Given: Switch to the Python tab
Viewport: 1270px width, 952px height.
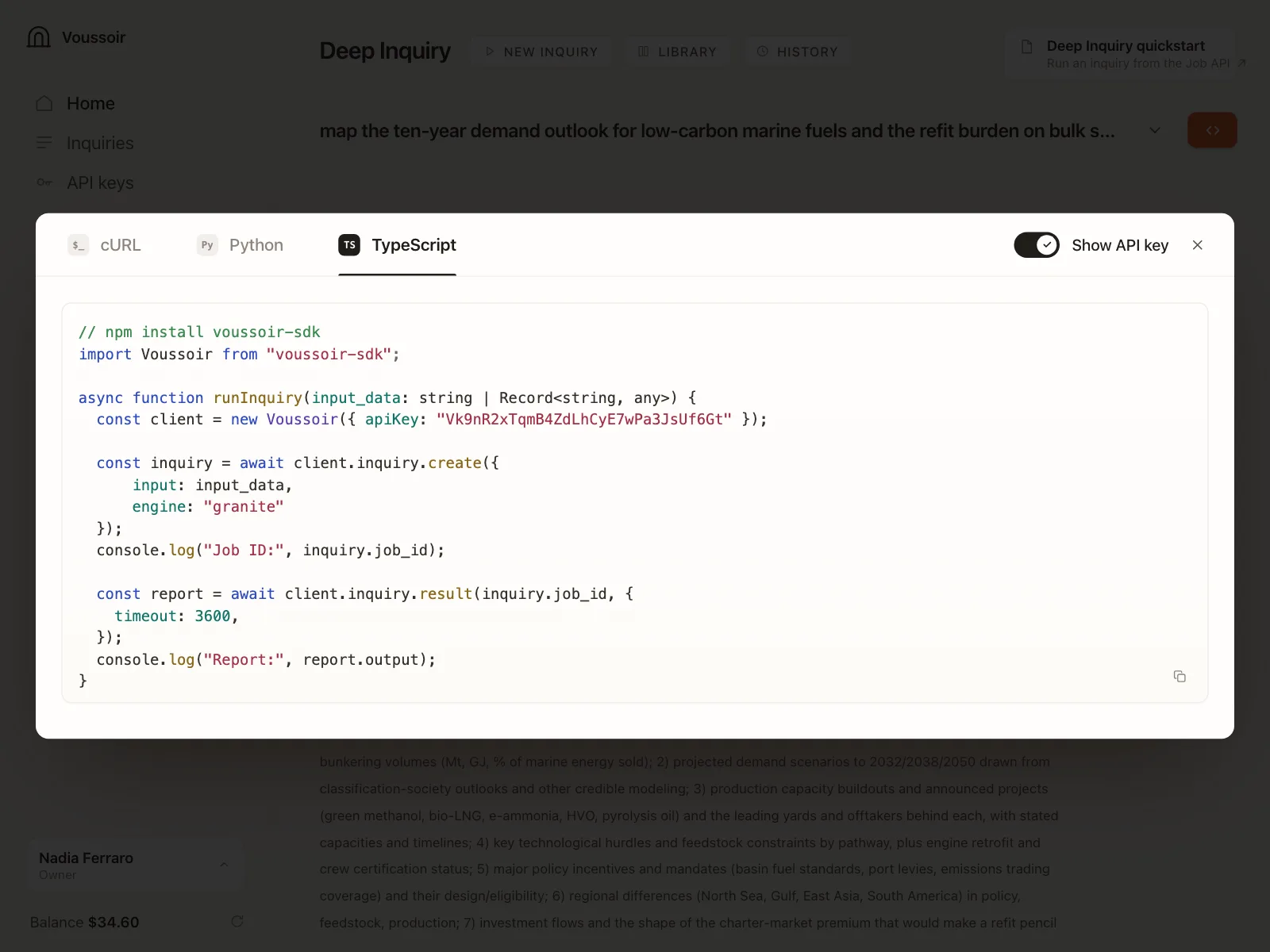Looking at the screenshot, I should pos(240,245).
